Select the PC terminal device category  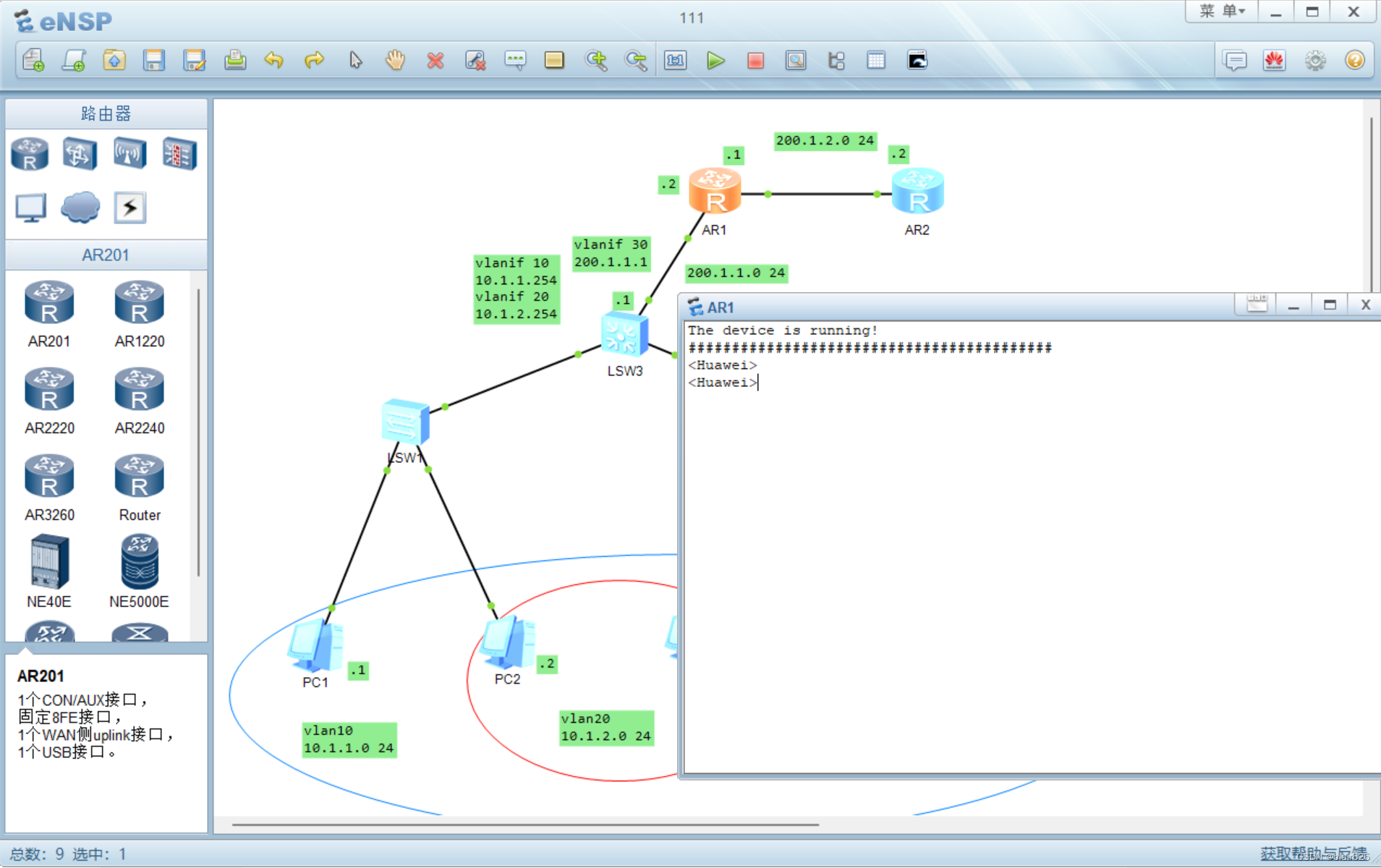(x=31, y=208)
